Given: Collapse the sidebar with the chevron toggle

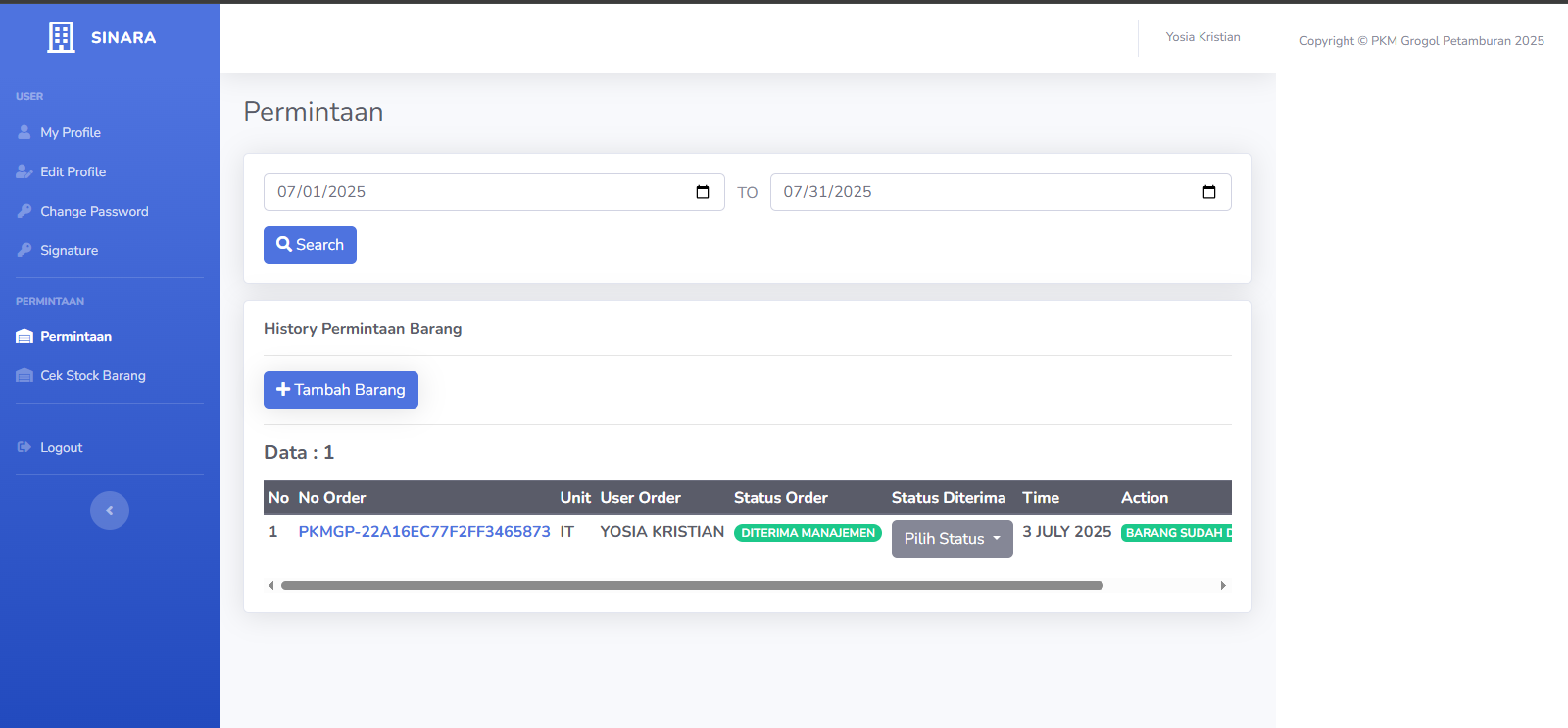Looking at the screenshot, I should pyautogui.click(x=110, y=510).
